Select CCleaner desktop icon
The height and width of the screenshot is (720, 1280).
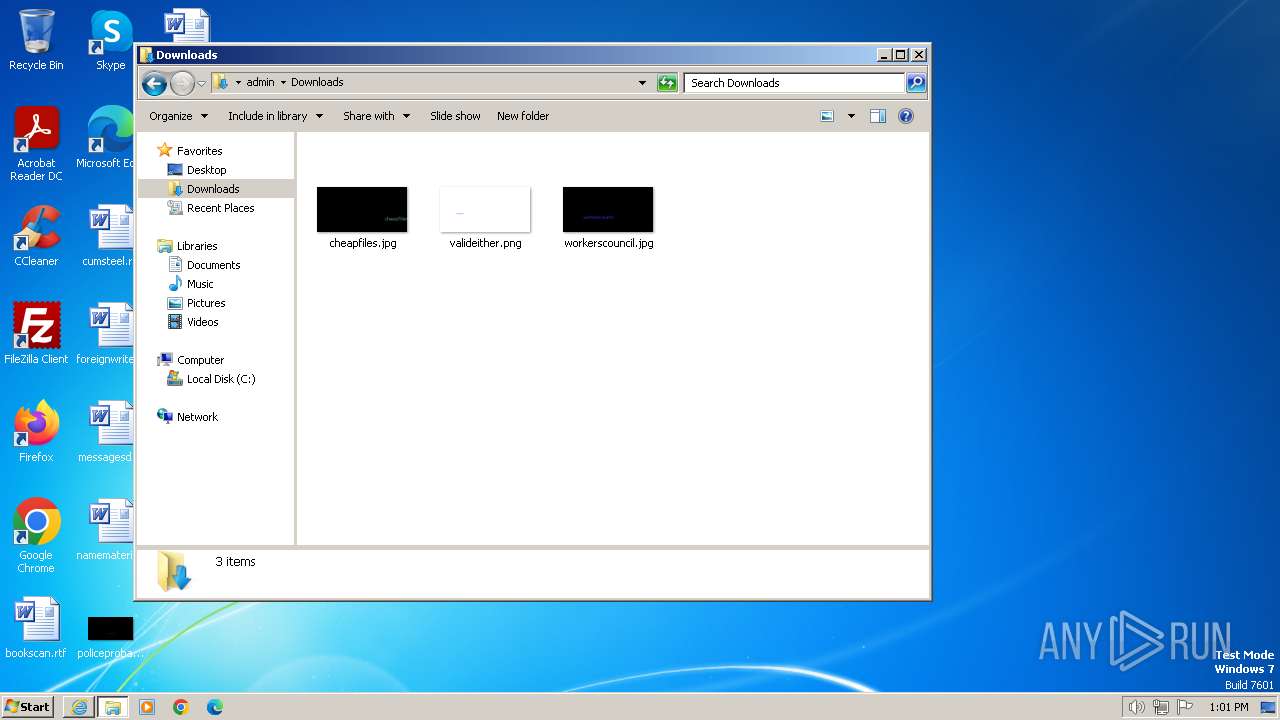coord(36,236)
